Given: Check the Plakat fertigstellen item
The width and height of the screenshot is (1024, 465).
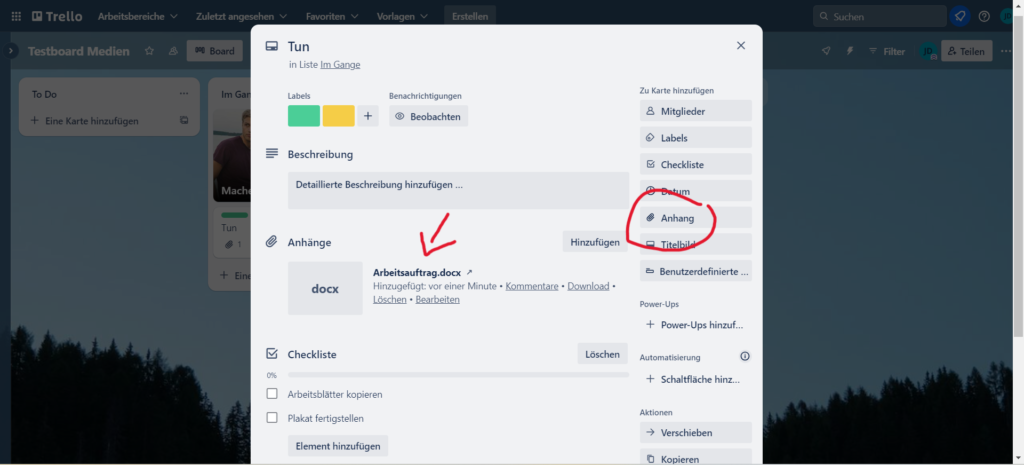Looking at the screenshot, I should (x=272, y=418).
